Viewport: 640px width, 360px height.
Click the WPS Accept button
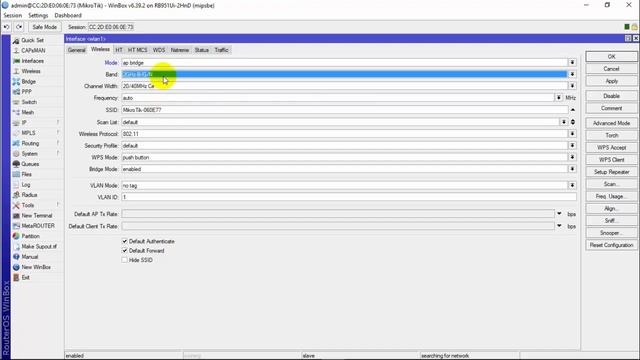tap(611, 148)
